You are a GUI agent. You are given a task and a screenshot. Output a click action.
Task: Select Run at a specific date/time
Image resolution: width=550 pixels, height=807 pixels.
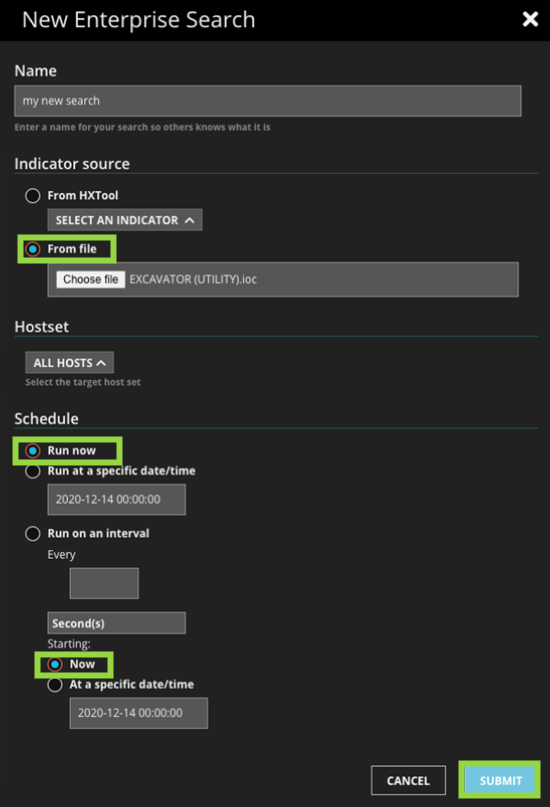tap(33, 471)
